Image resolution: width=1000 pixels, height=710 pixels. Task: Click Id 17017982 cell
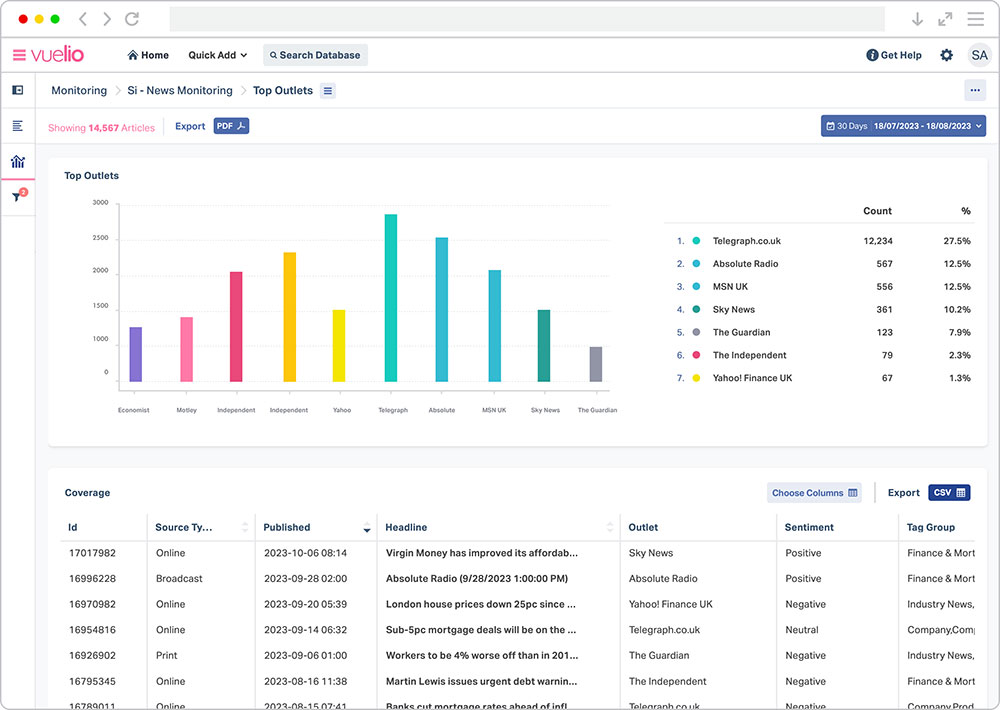[x=92, y=553]
